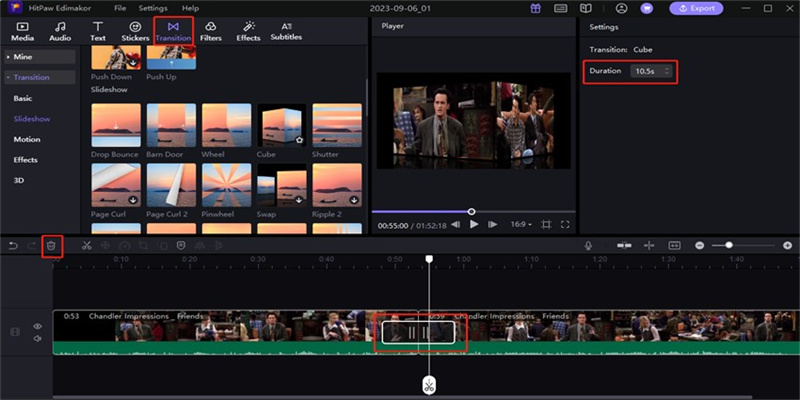The width and height of the screenshot is (800, 400).
Task: Click the Export button
Action: (x=697, y=8)
